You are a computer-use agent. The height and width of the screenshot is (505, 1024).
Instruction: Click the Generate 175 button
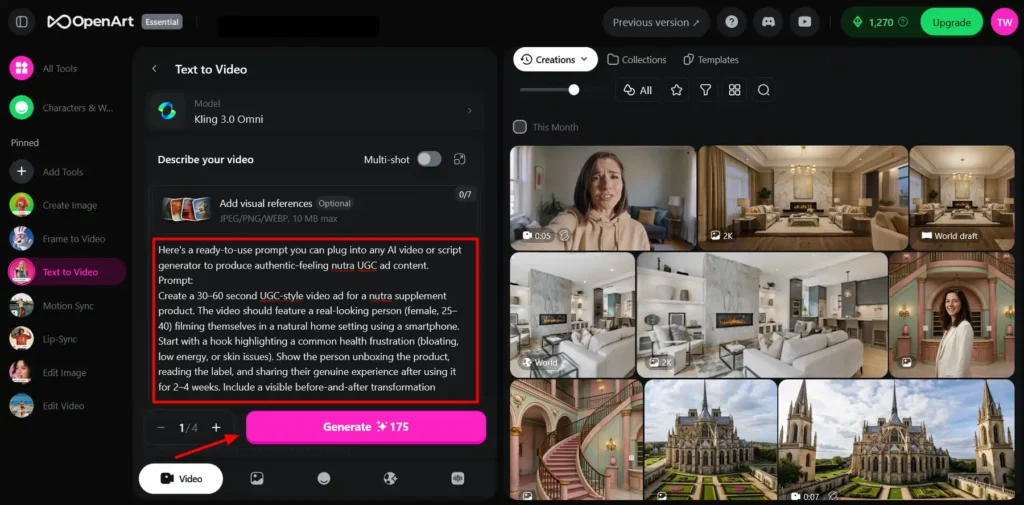coord(366,427)
